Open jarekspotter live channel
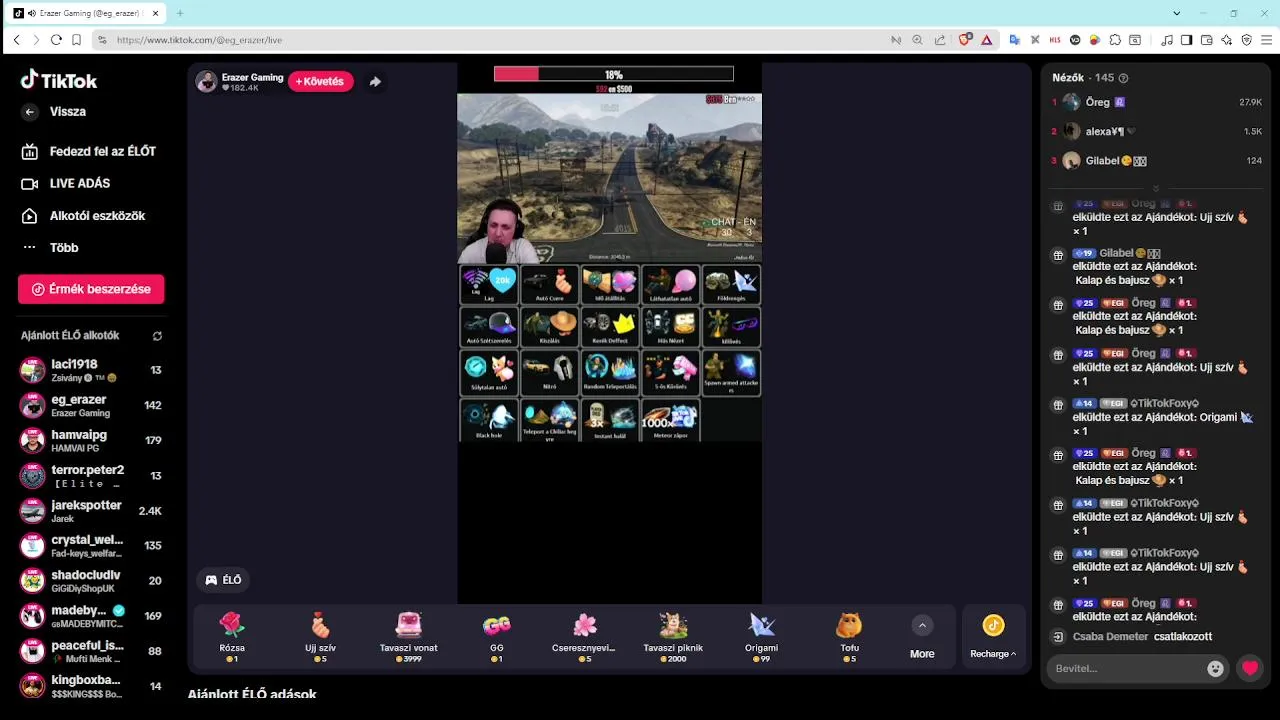 tap(91, 510)
